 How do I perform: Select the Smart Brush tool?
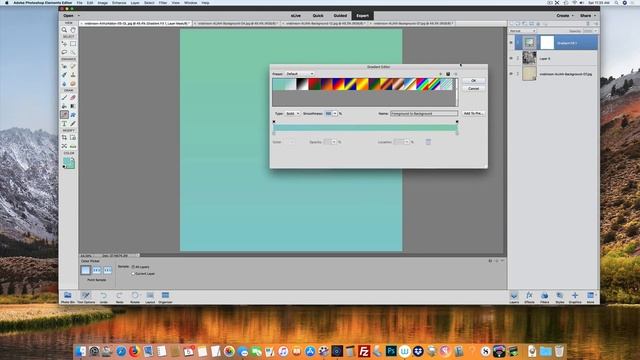coord(64,75)
